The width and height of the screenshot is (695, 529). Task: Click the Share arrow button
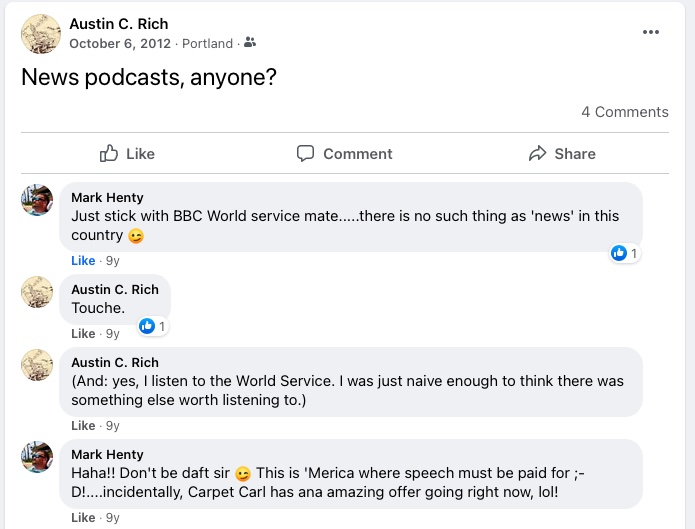pos(562,153)
